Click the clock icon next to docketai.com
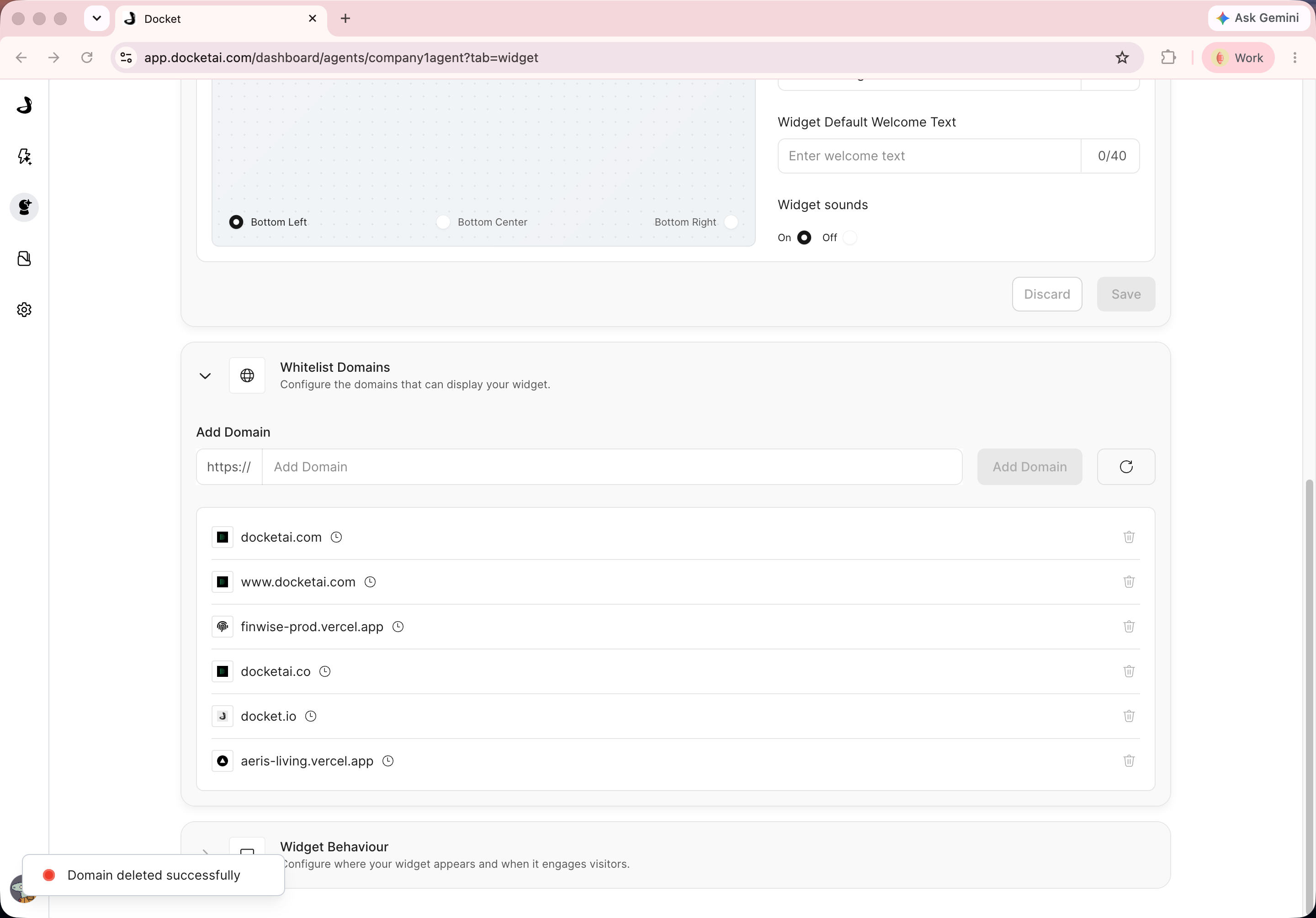Image resolution: width=1316 pixels, height=918 pixels. coord(336,537)
